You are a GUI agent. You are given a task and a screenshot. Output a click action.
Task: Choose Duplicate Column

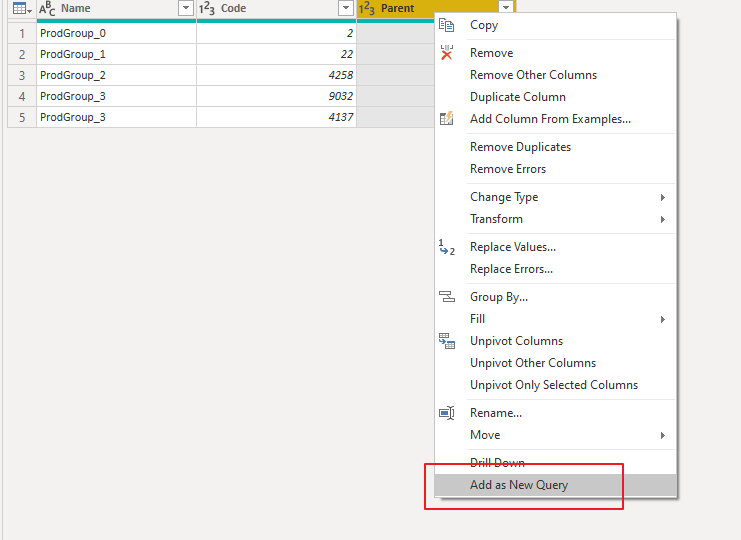tap(556, 97)
